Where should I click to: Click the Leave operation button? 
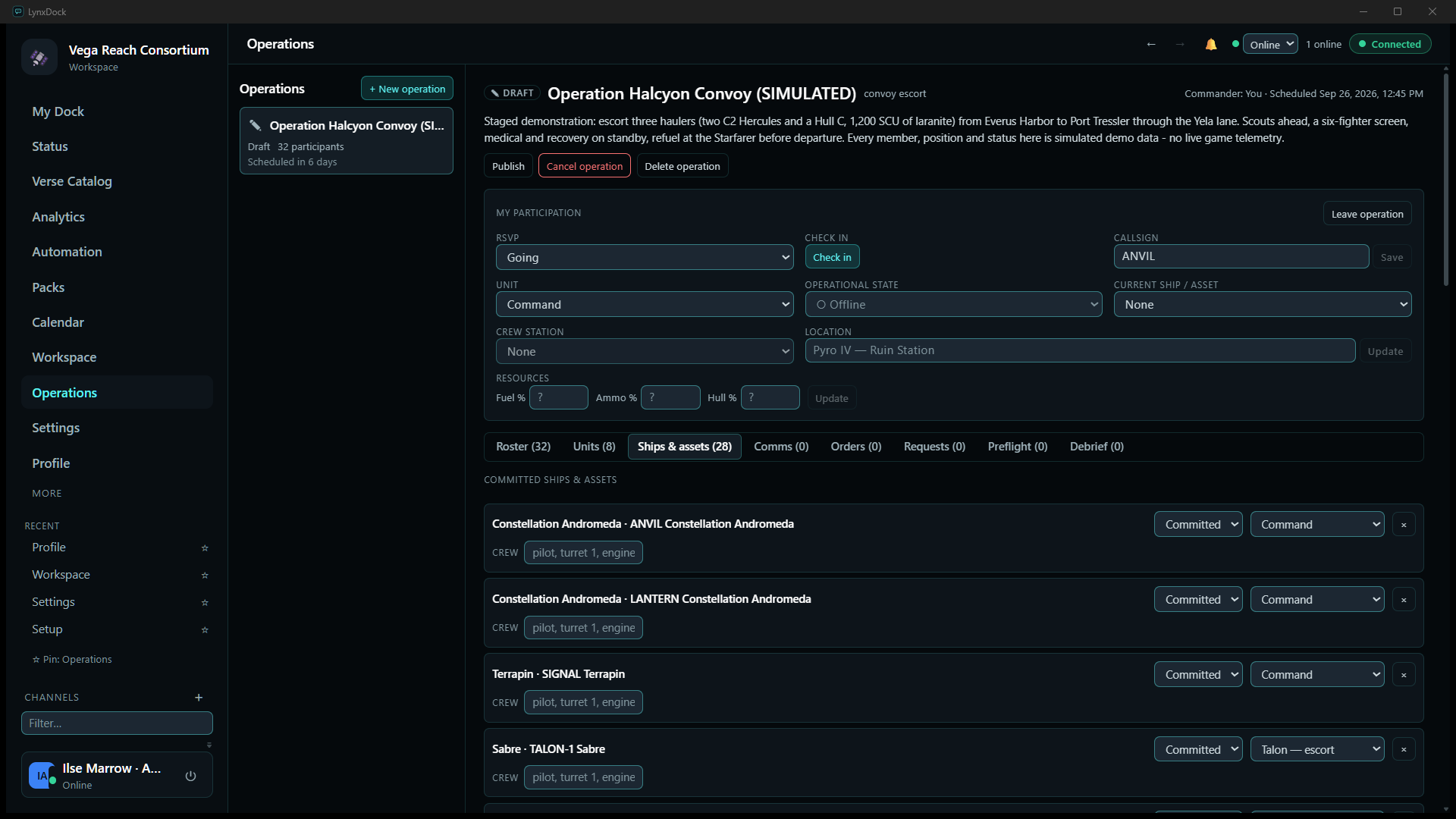point(1367,214)
